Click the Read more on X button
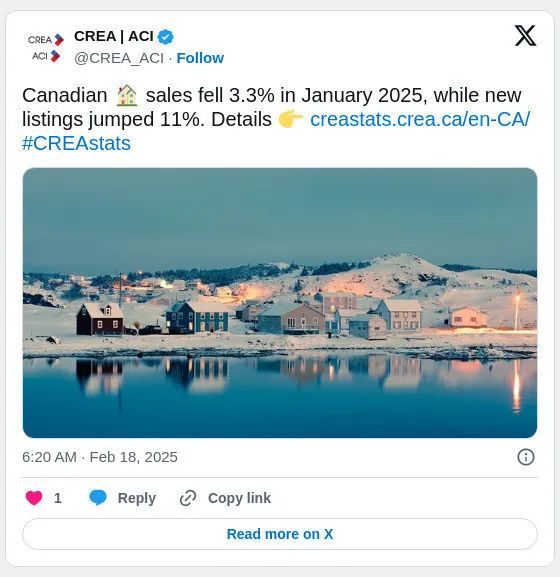 [x=280, y=534]
